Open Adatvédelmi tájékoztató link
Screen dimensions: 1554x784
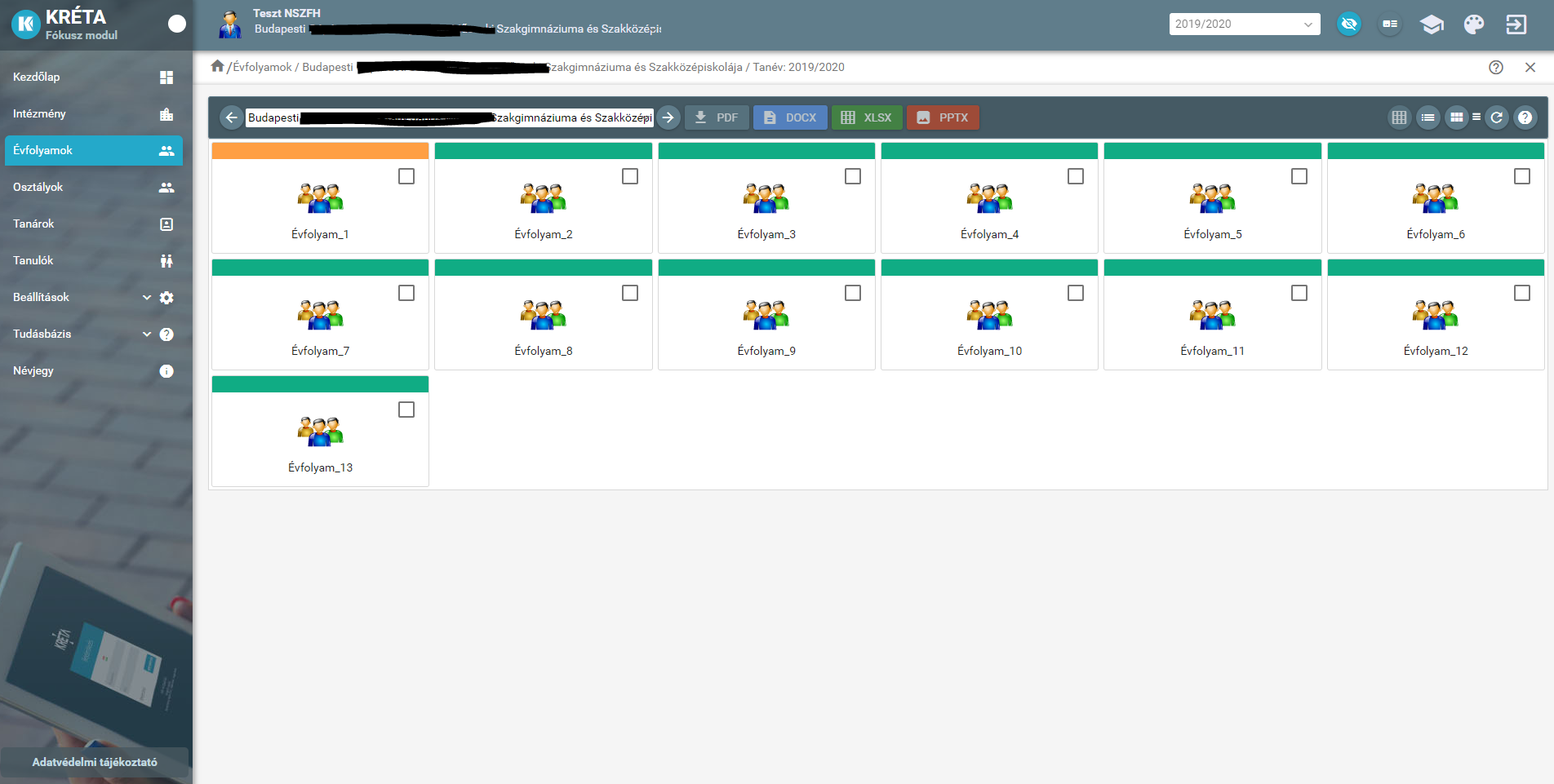coord(95,762)
